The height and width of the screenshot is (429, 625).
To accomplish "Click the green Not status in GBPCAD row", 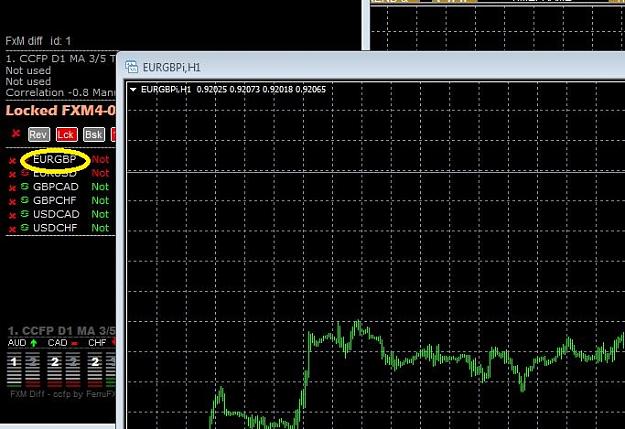I will pos(100,187).
